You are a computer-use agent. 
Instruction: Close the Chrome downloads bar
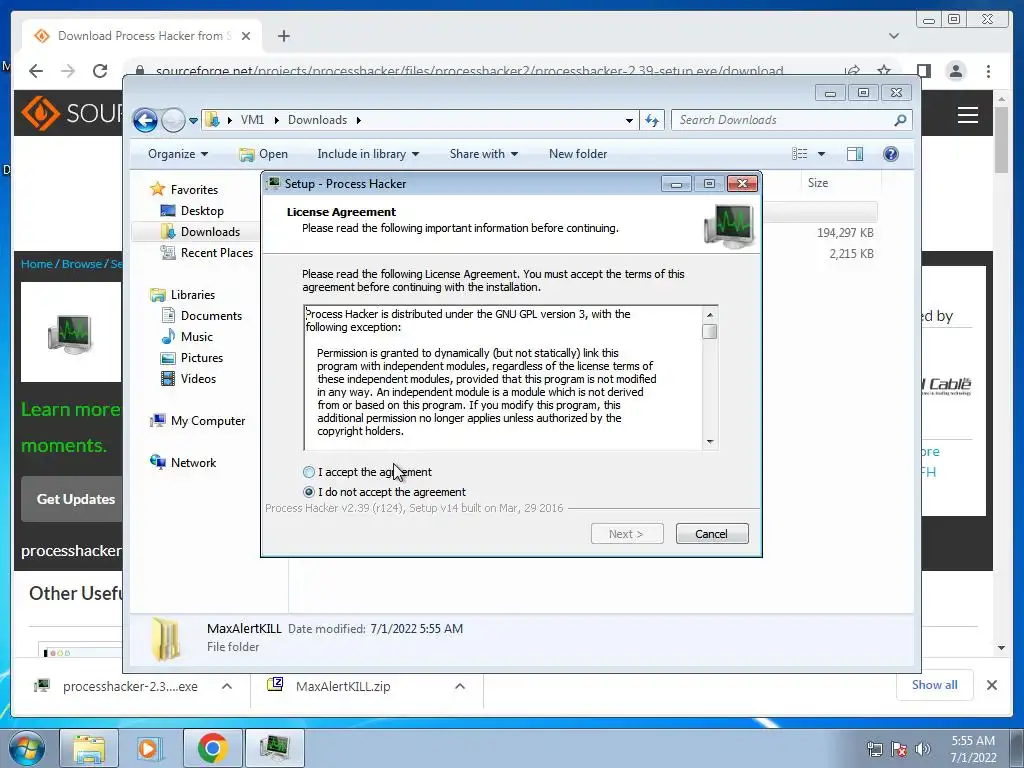coord(991,685)
